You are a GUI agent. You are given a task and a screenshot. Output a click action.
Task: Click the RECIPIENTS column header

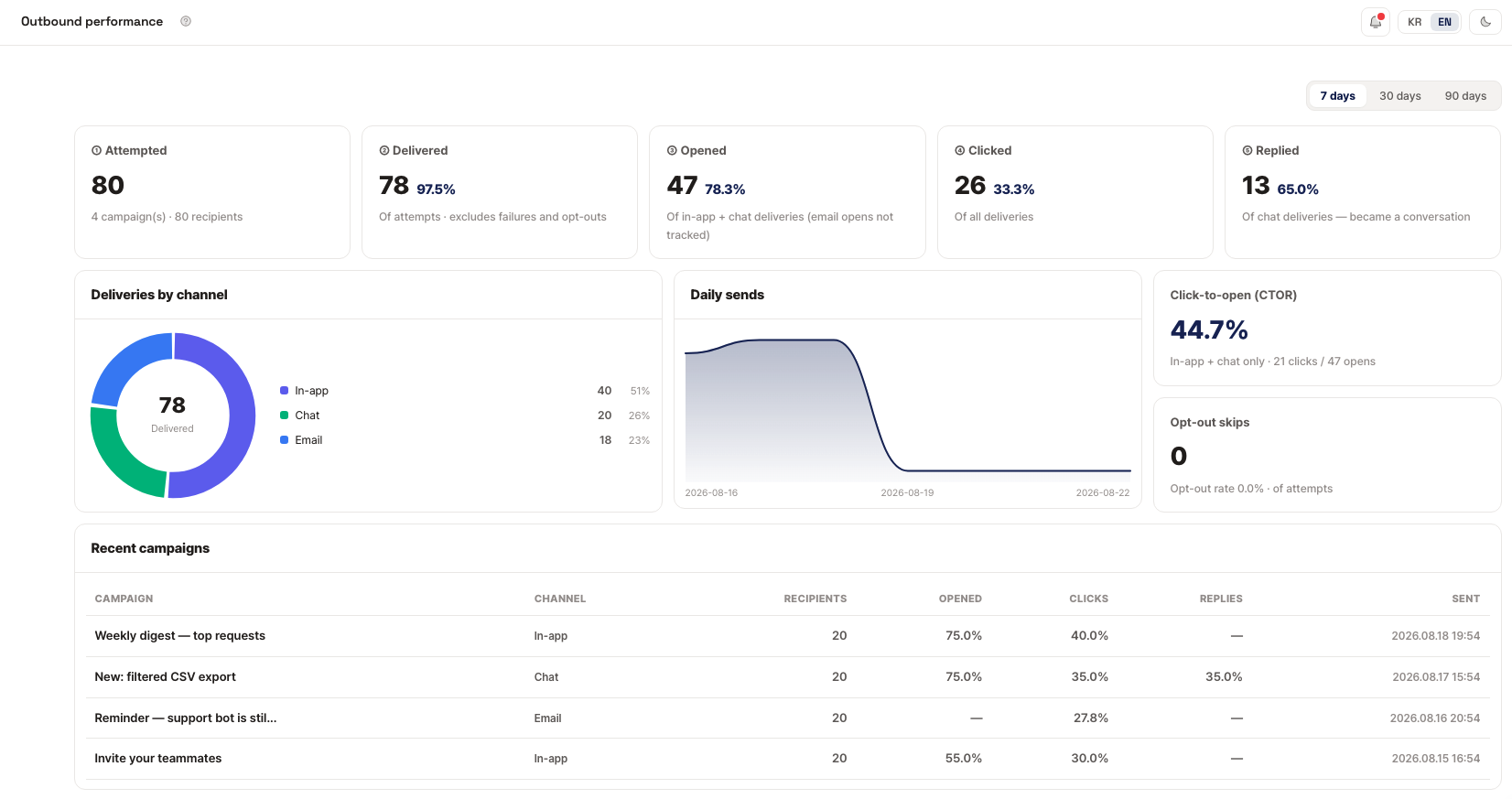[x=815, y=599]
